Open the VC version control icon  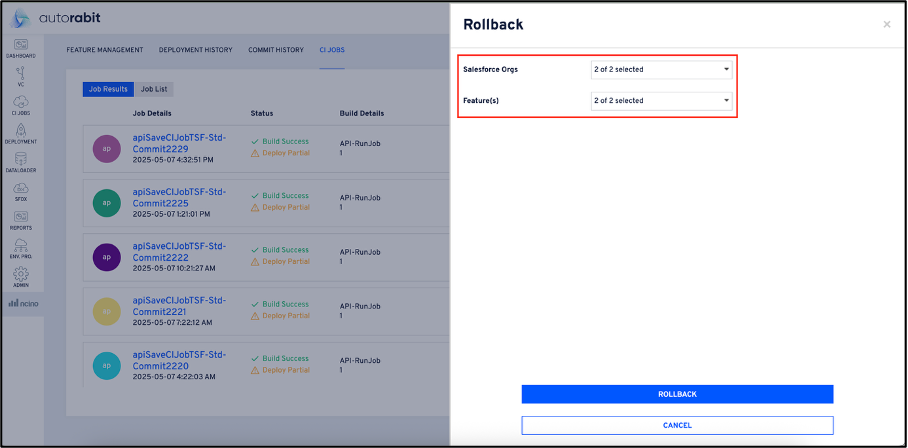20,76
